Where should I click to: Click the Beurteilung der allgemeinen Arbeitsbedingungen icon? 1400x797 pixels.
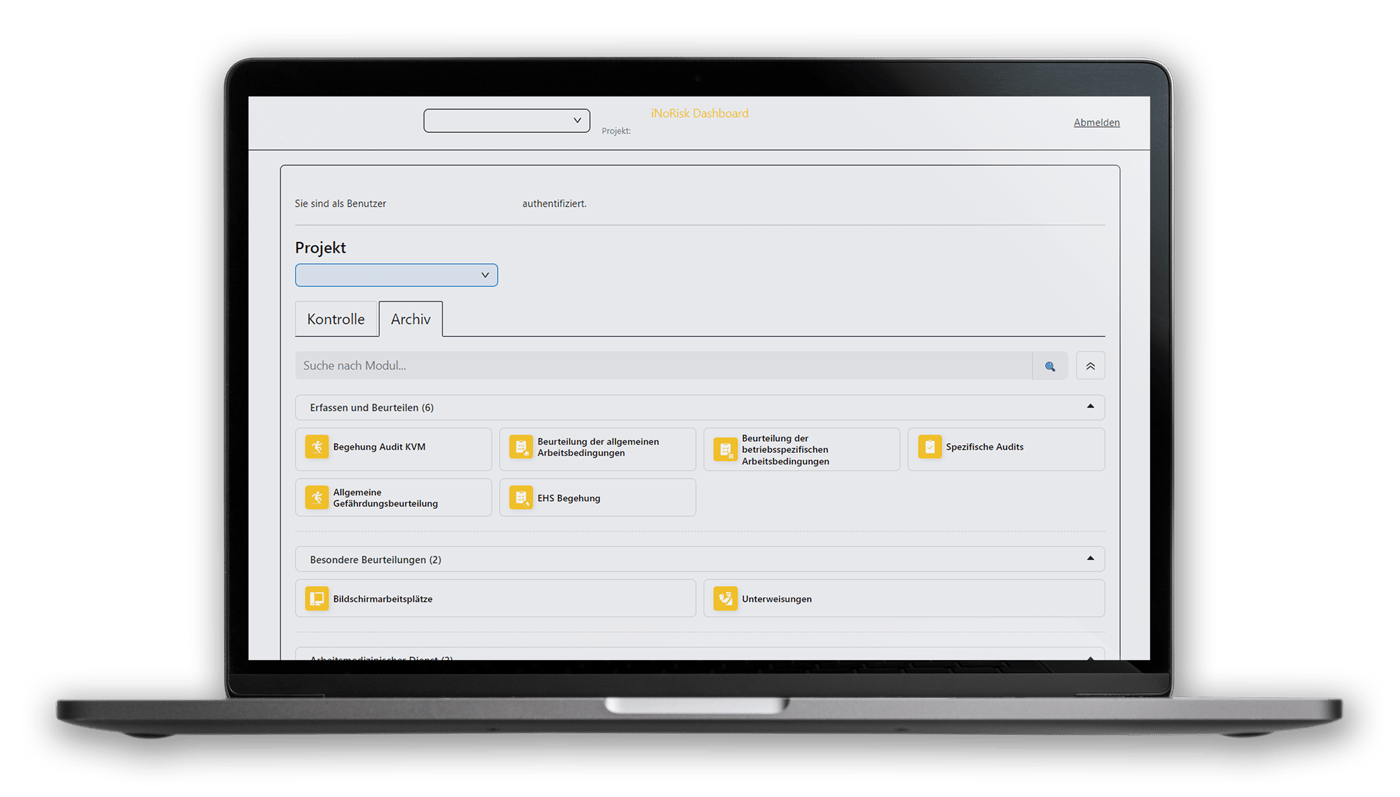[521, 447]
